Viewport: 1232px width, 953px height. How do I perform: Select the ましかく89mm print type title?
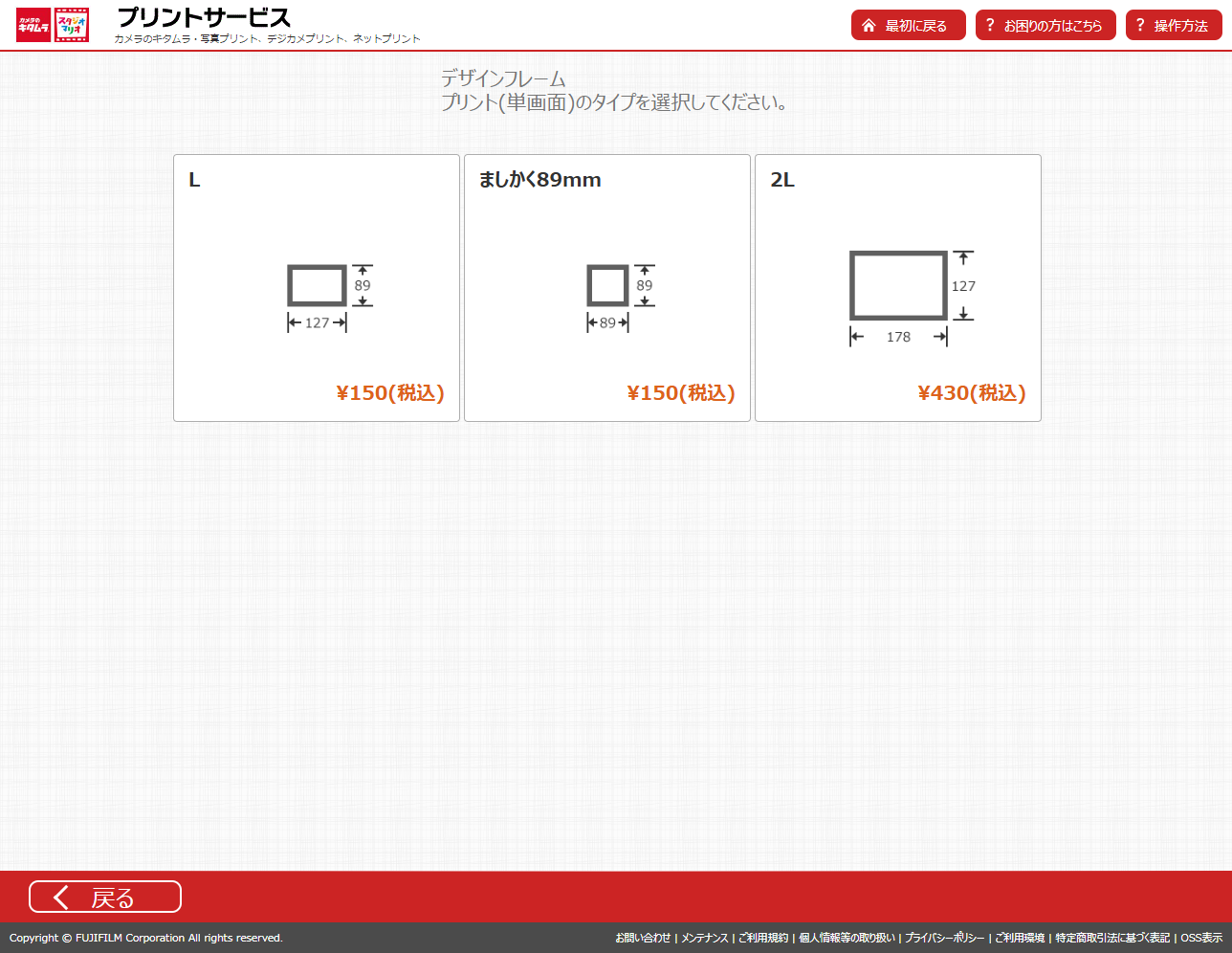[539, 180]
